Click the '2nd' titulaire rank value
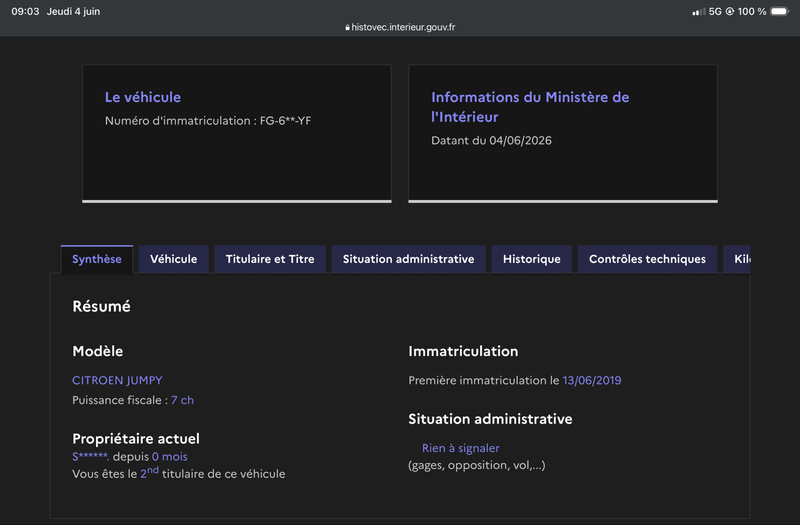Viewport: 800px width, 525px height. [x=149, y=472]
